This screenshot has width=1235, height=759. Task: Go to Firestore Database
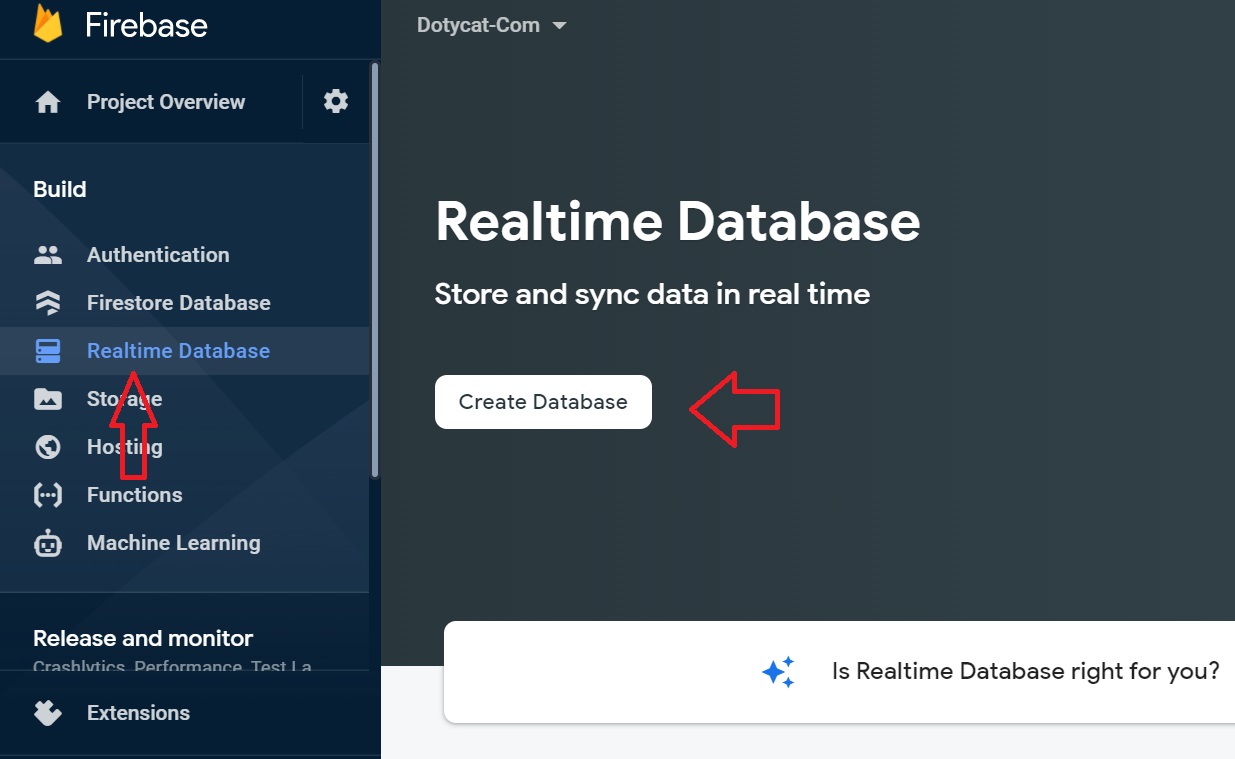(179, 303)
